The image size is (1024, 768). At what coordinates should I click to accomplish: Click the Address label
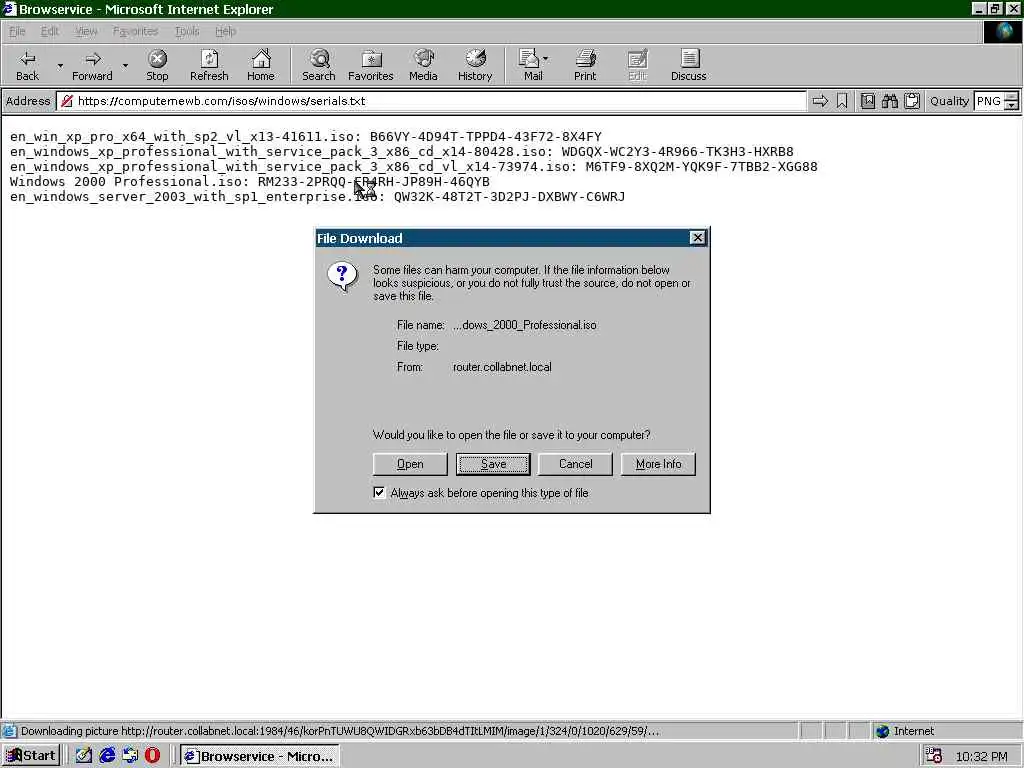(28, 101)
